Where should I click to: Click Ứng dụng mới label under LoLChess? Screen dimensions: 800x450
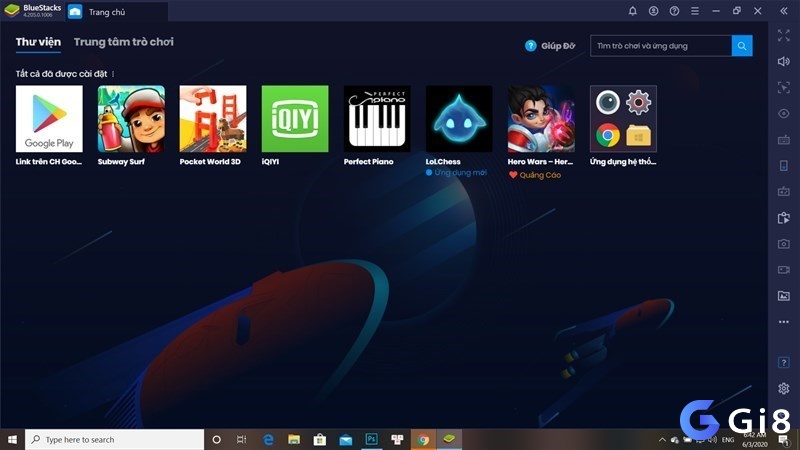click(x=460, y=172)
